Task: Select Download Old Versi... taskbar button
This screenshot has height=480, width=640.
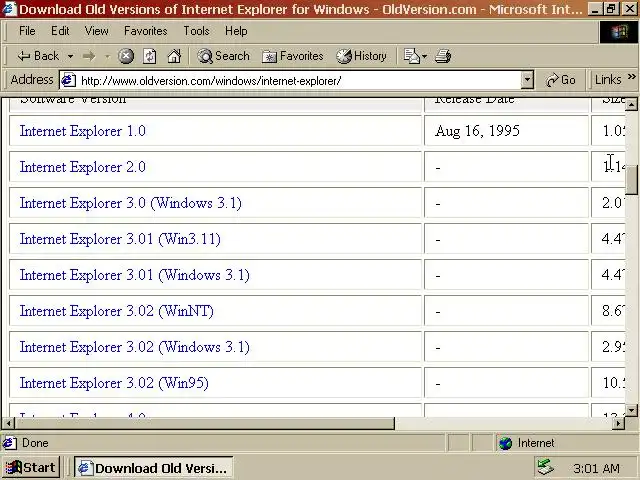Action: tap(154, 468)
